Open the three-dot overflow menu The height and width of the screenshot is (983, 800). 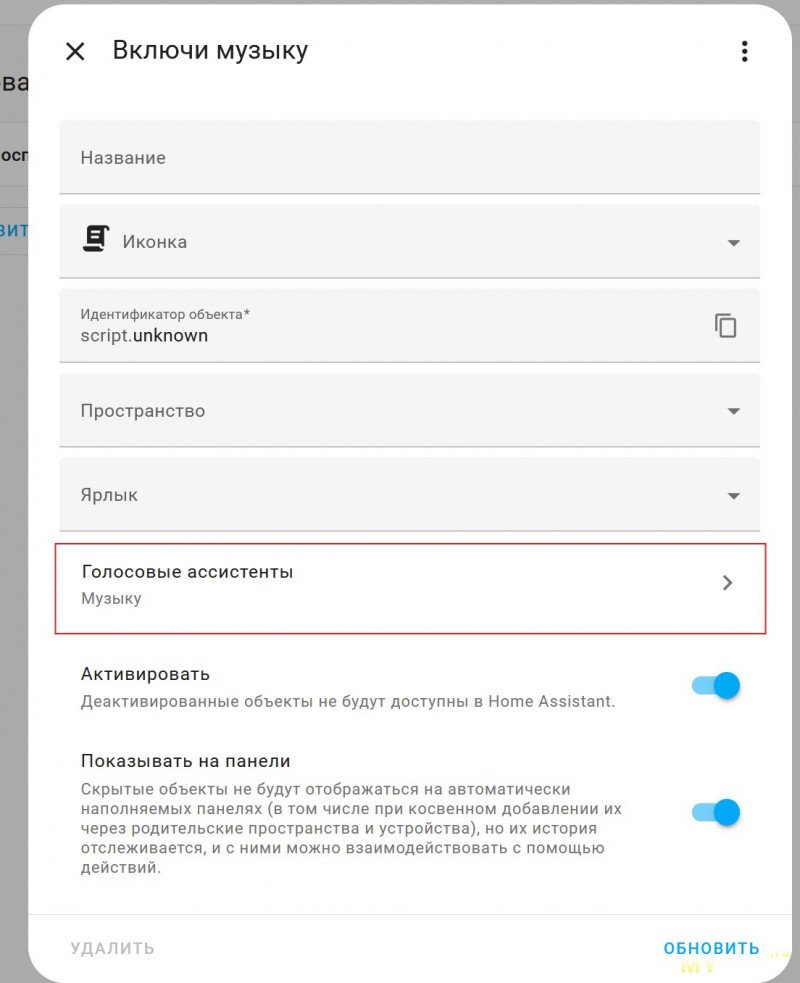pos(744,51)
